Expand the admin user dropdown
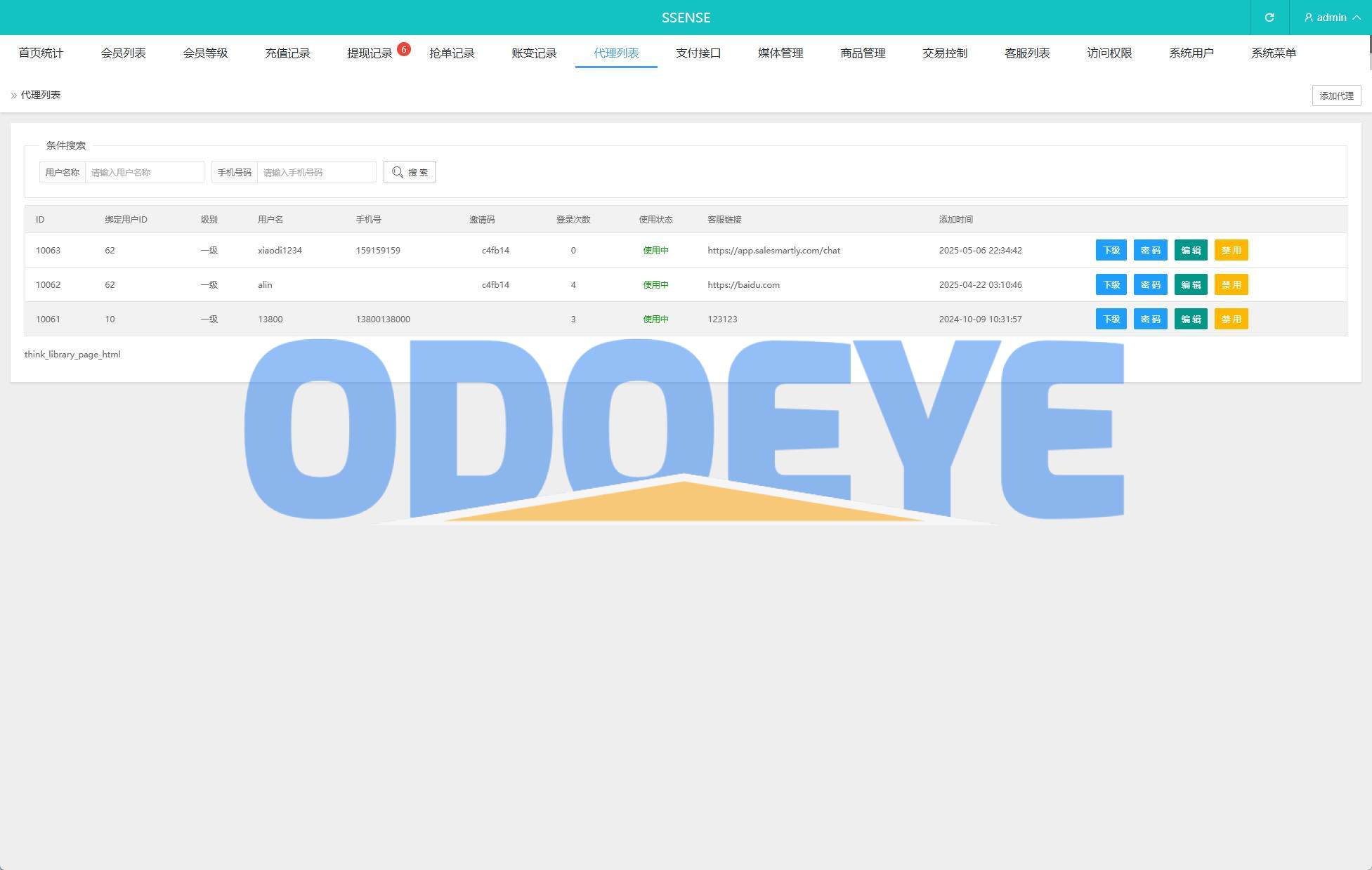 tap(1332, 18)
